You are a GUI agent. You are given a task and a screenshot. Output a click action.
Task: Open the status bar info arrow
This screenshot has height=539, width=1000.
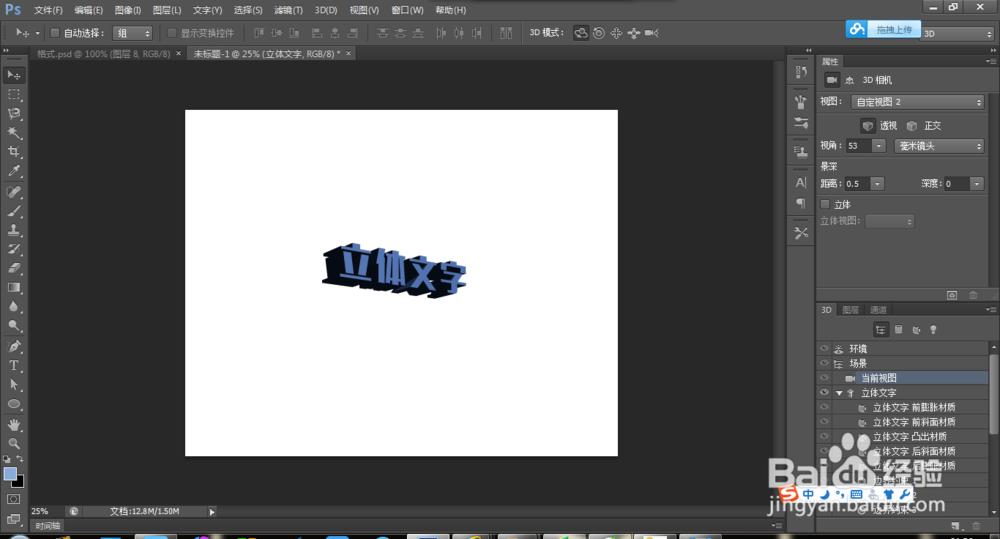(x=212, y=512)
